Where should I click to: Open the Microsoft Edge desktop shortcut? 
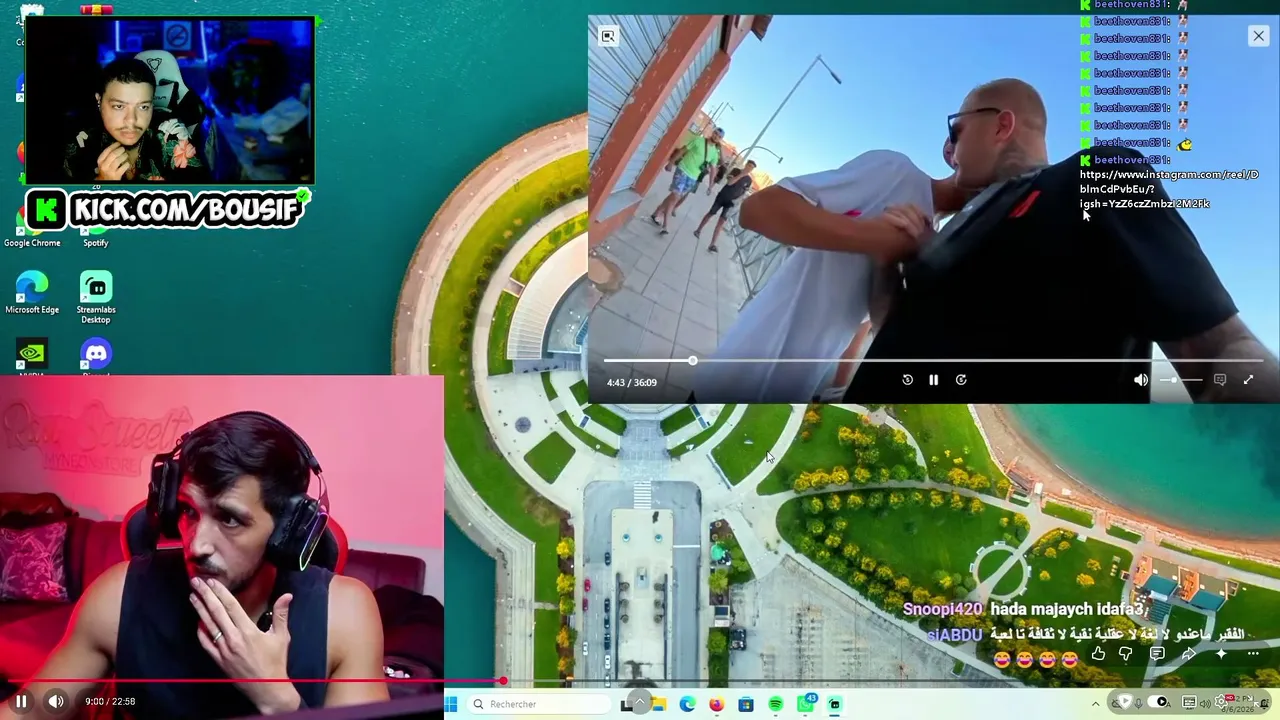[x=32, y=293]
